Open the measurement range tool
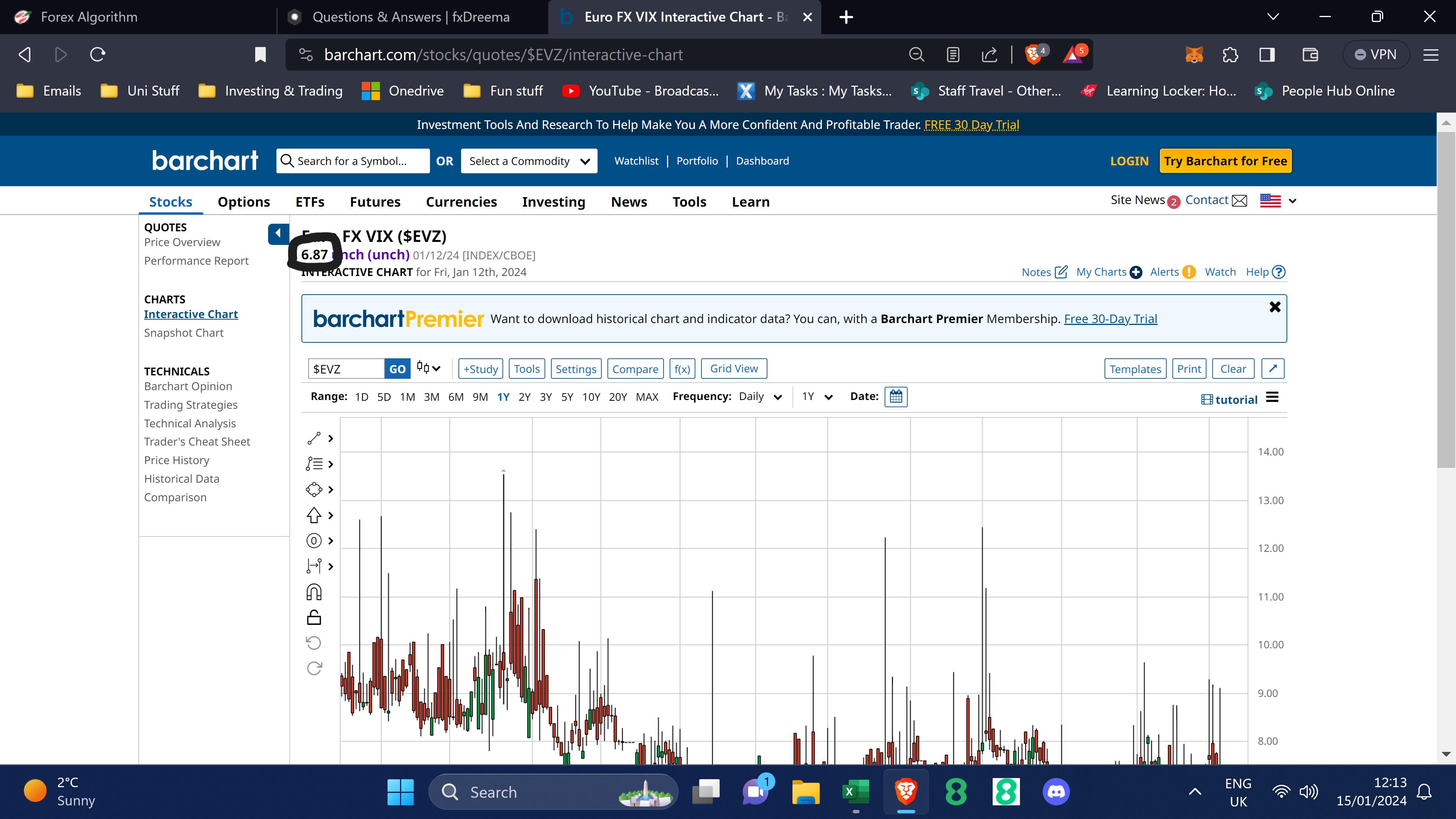 [x=314, y=566]
